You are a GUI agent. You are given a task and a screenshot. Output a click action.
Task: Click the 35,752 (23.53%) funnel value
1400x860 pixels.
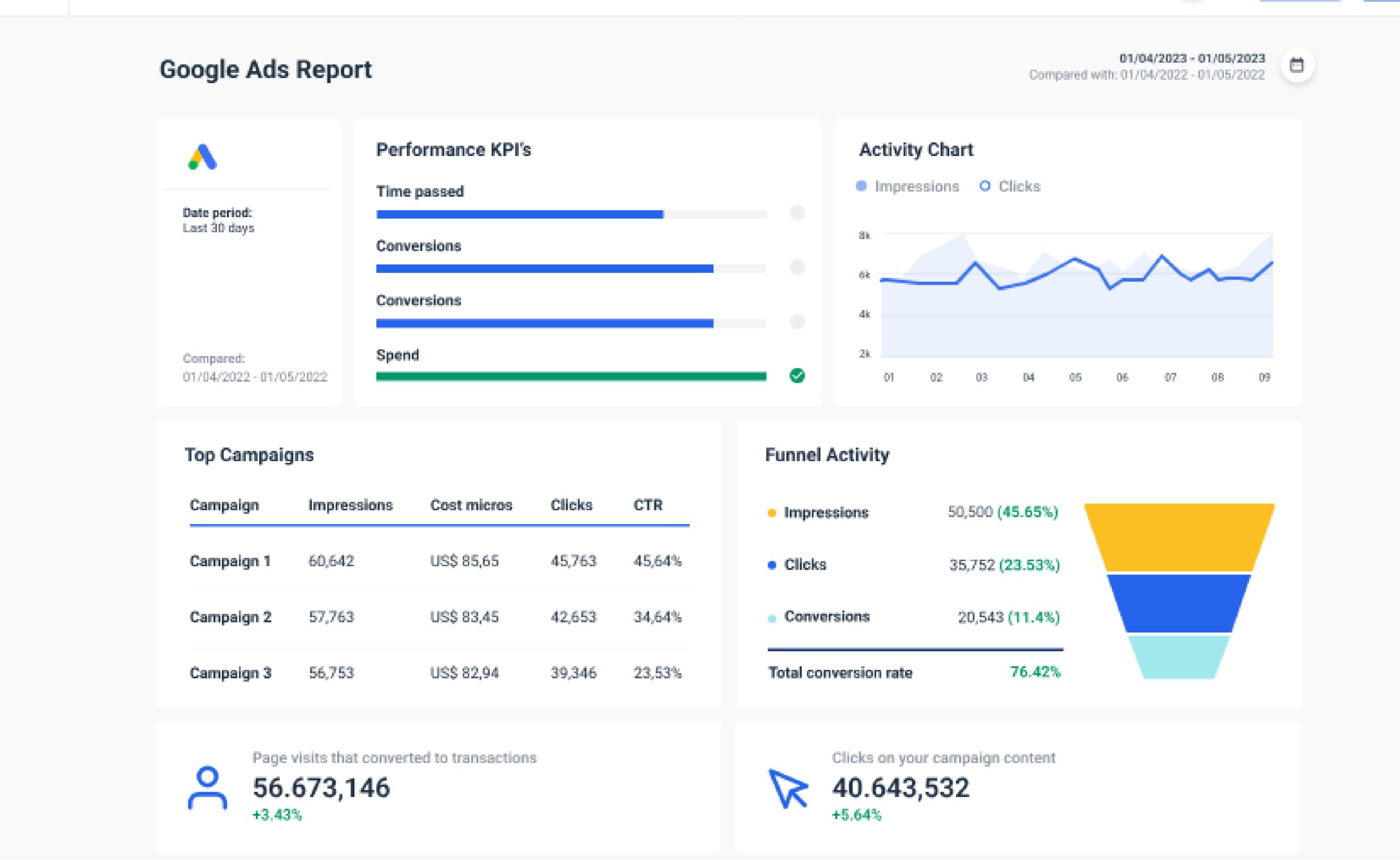click(x=1005, y=565)
